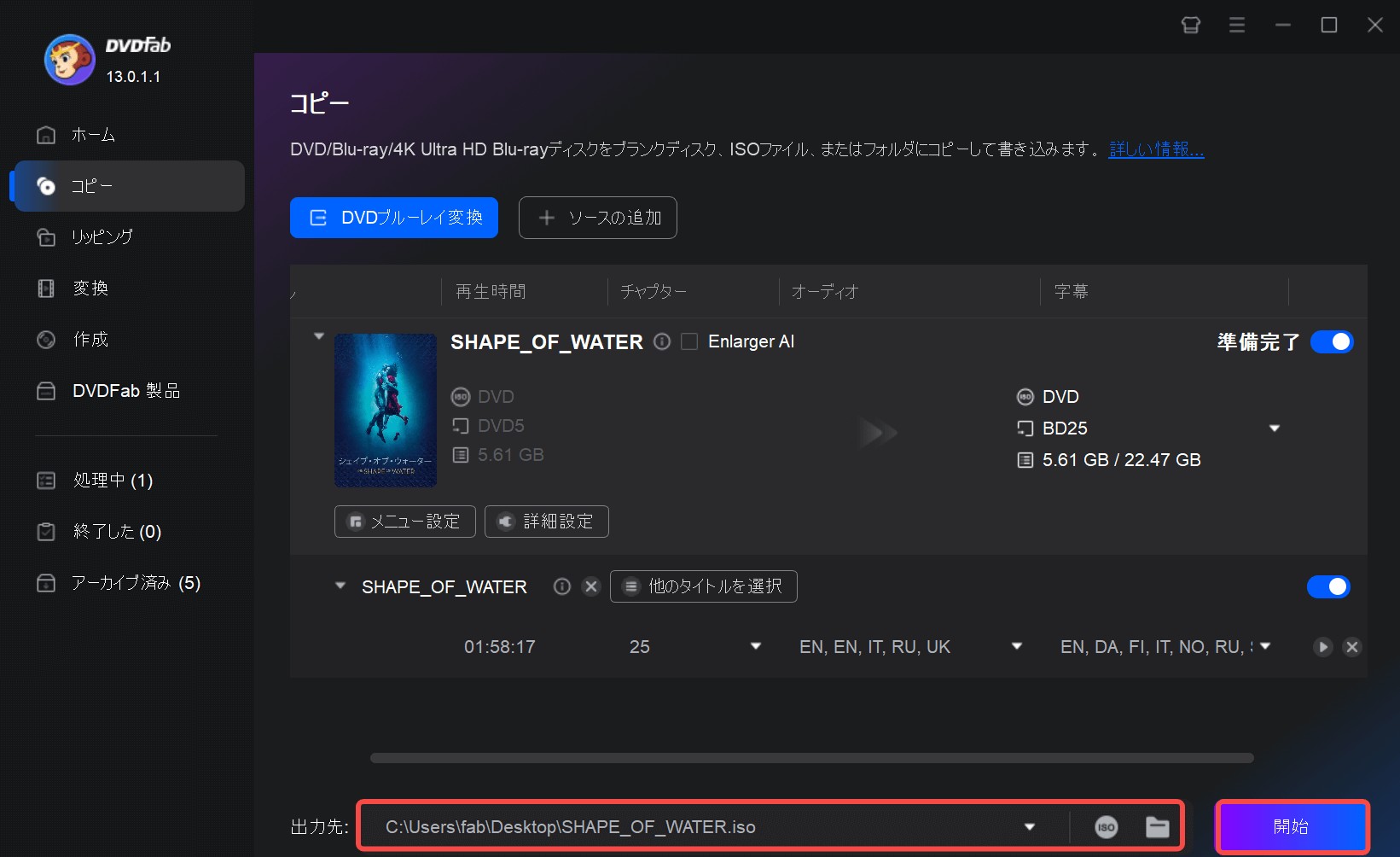Preview the title with play icon
Viewport: 1400px width, 857px height.
pyautogui.click(x=1323, y=647)
